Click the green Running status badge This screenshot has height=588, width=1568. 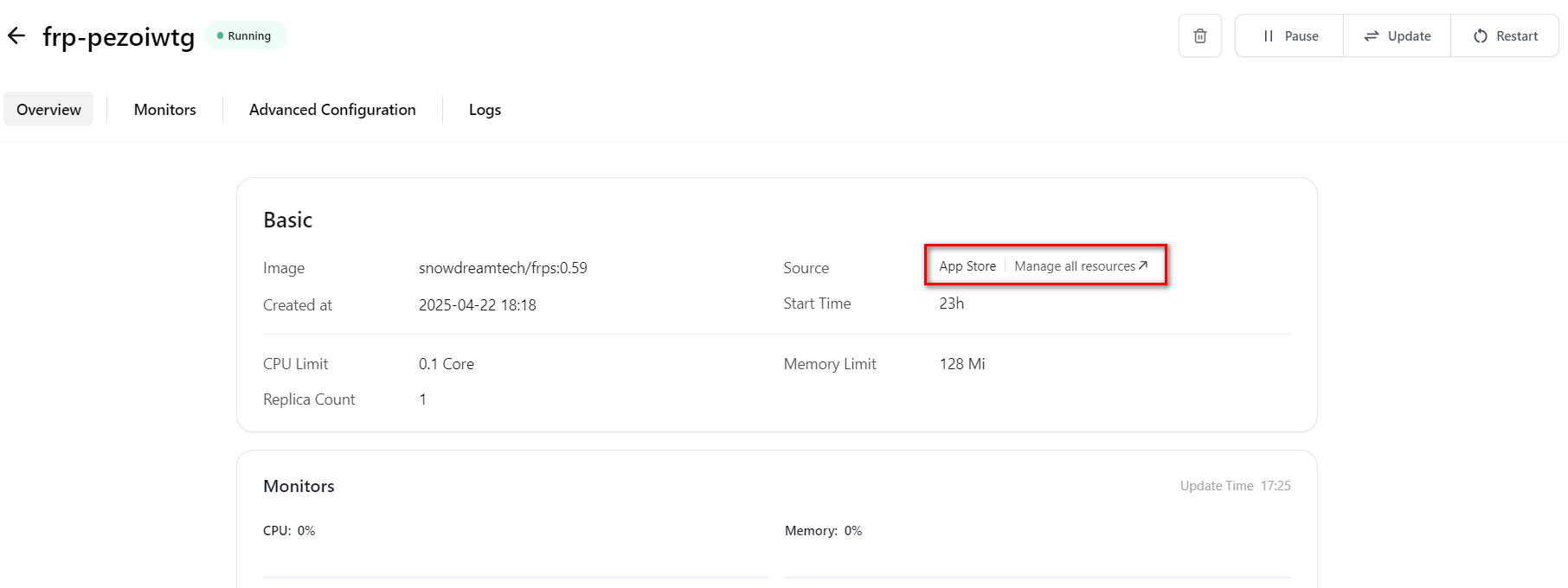(246, 36)
